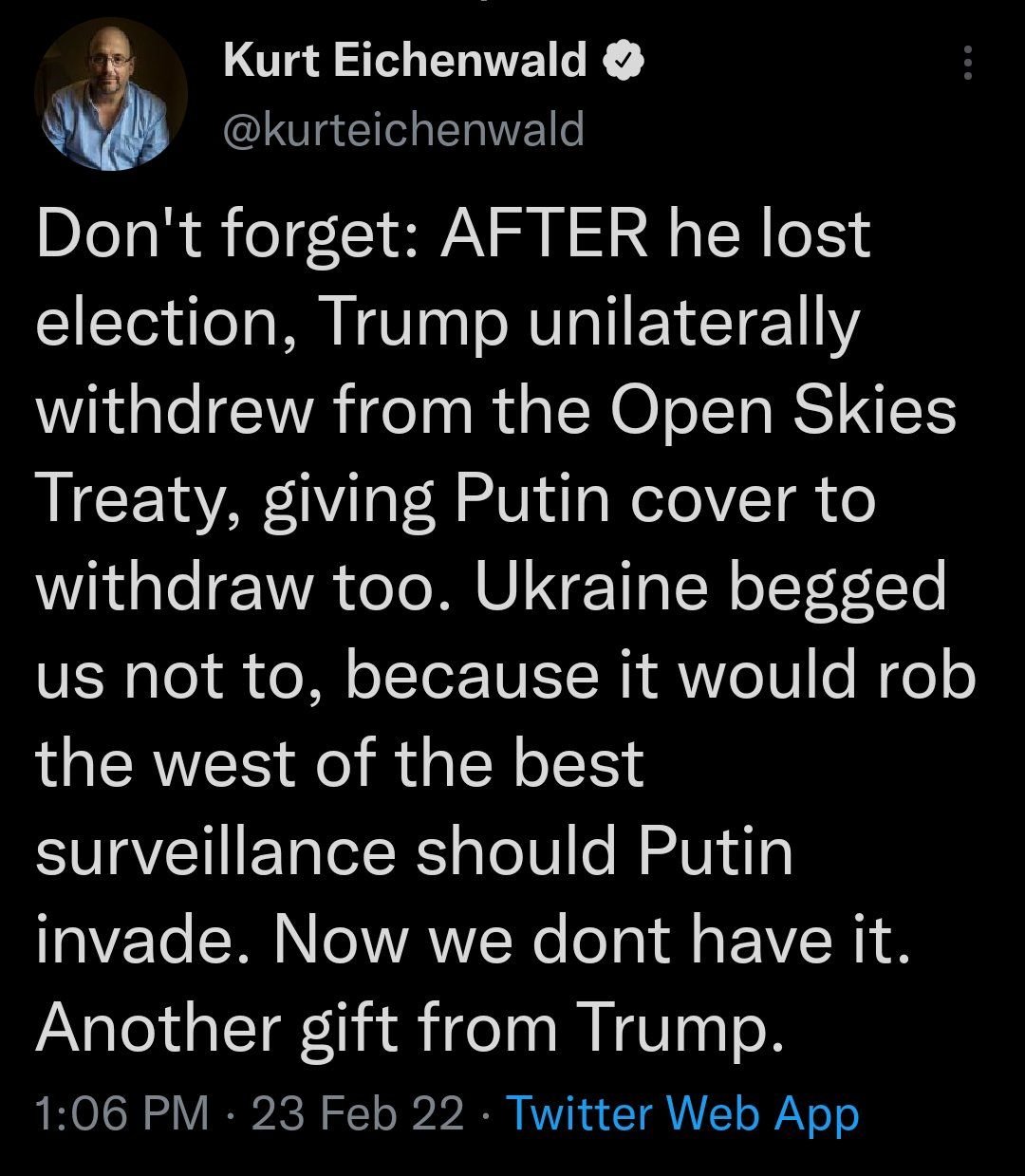The image size is (1025, 1176).
Task: Click the word "Treaty," in the tweet
Action: tap(140, 501)
